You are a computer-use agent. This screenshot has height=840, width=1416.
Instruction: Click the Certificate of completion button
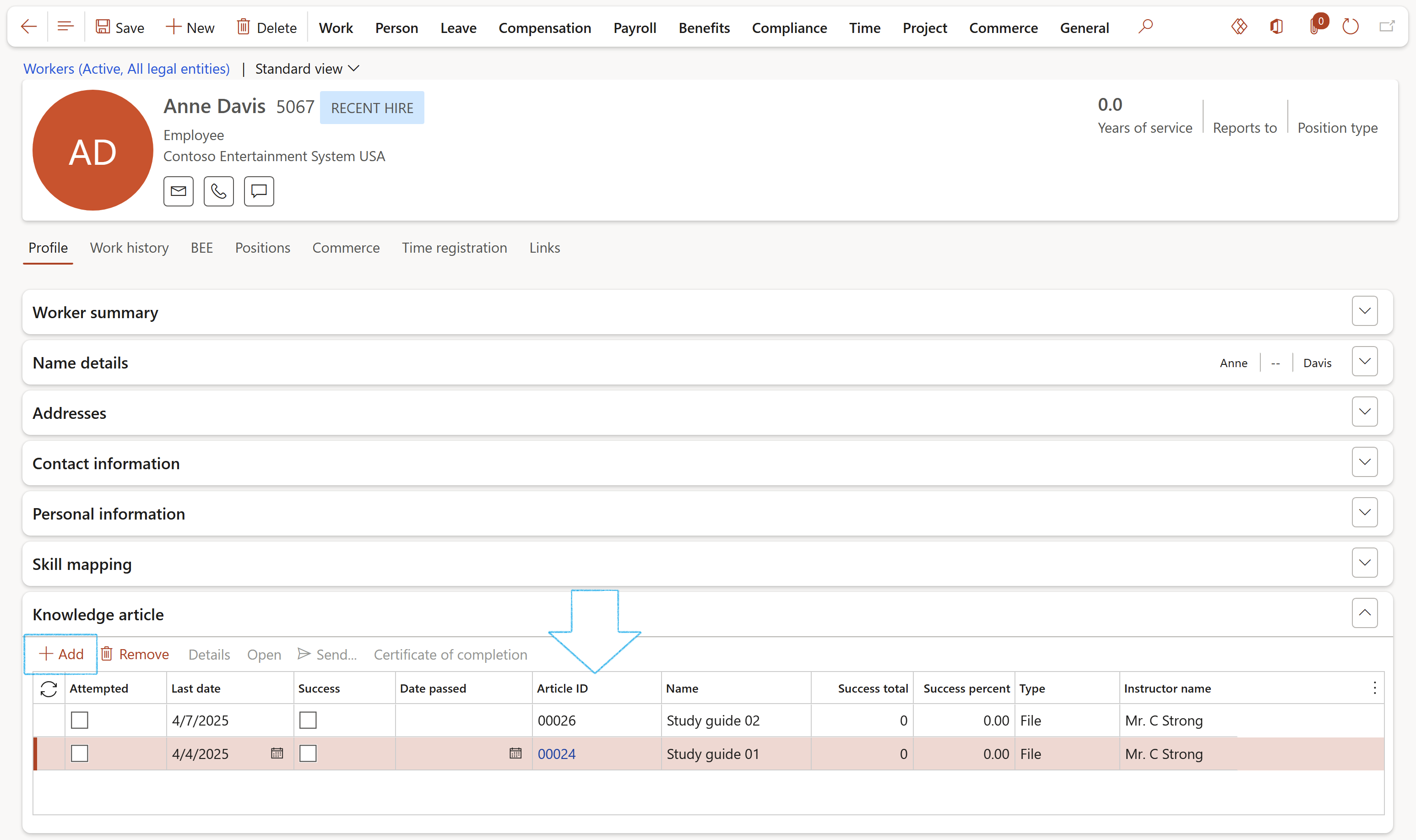(x=450, y=654)
